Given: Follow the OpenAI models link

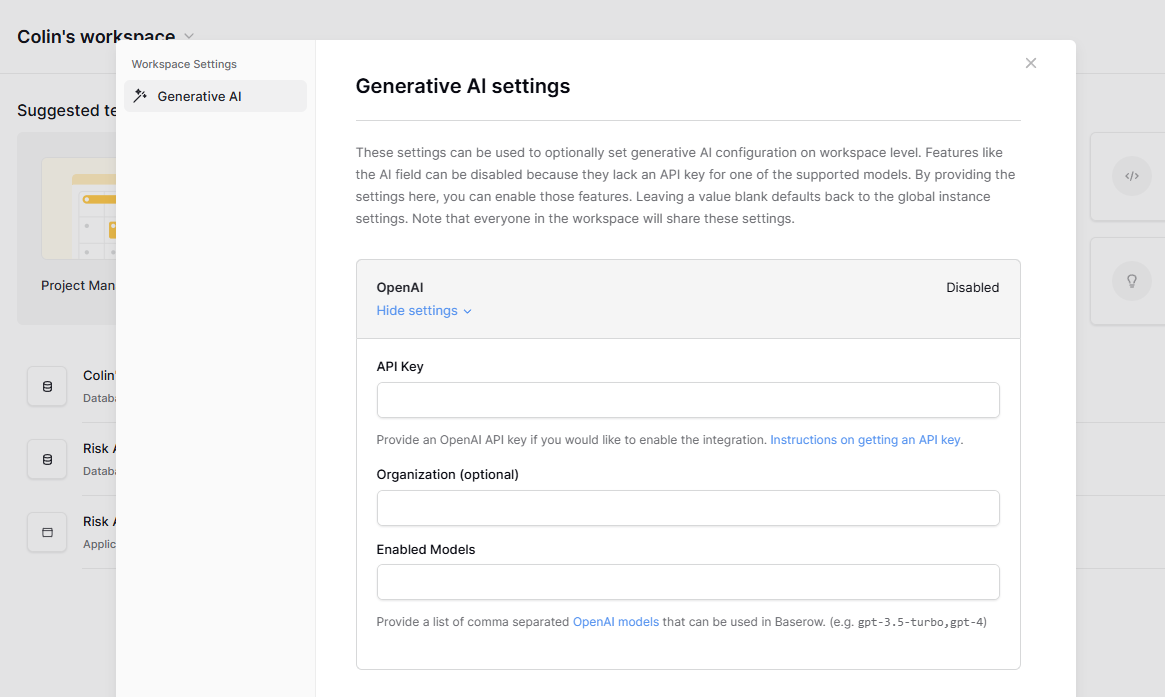Looking at the screenshot, I should coord(615,622).
